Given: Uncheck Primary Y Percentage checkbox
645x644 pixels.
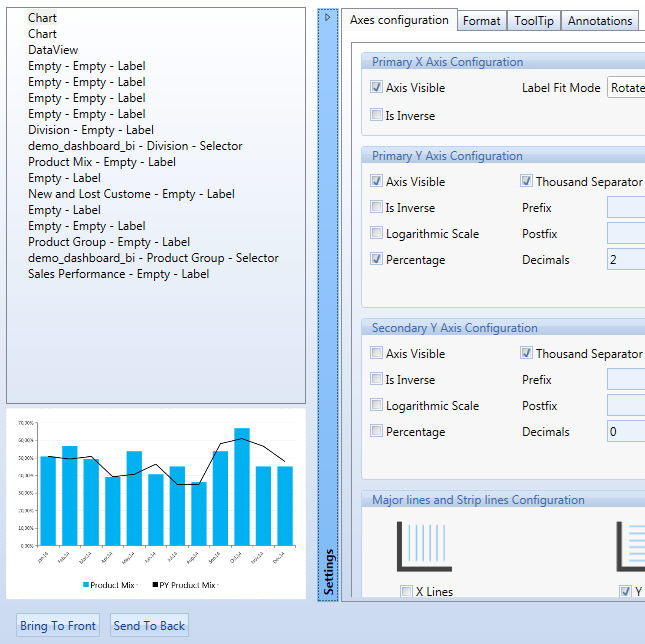Looking at the screenshot, I should point(376,259).
